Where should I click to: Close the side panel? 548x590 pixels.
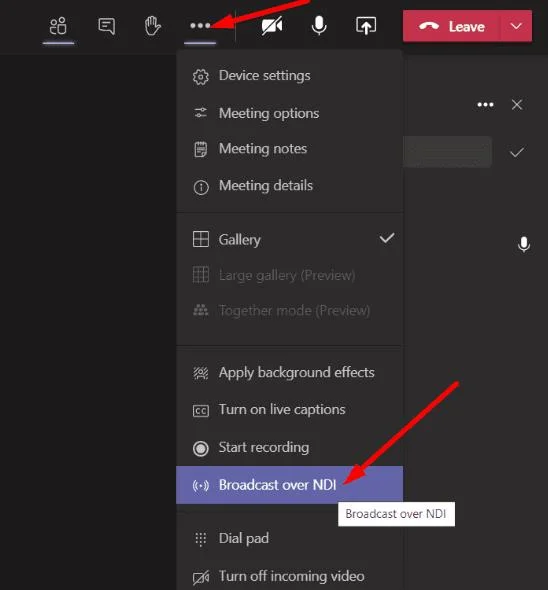pyautogui.click(x=517, y=105)
